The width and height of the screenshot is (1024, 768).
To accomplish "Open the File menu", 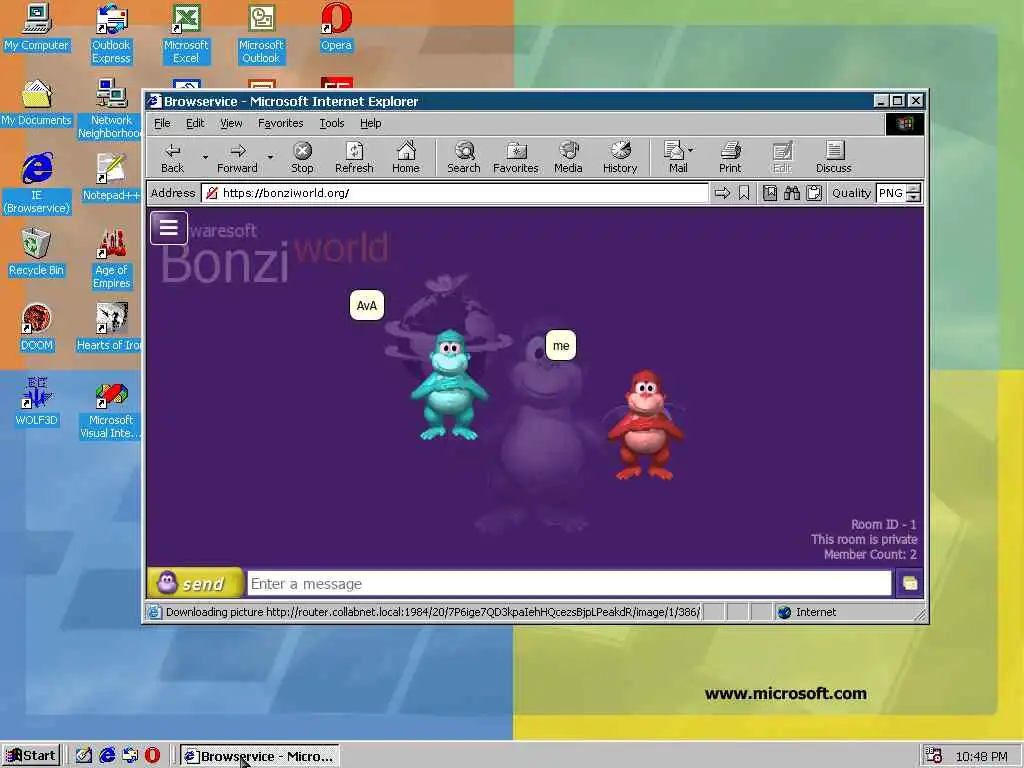I will point(162,123).
